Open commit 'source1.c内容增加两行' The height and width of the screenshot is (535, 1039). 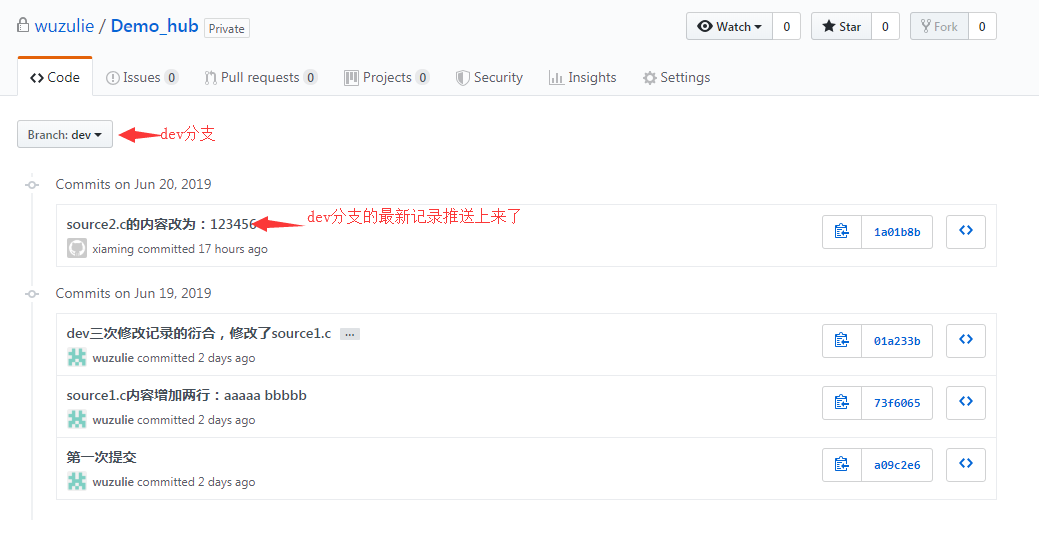pyautogui.click(x=186, y=396)
